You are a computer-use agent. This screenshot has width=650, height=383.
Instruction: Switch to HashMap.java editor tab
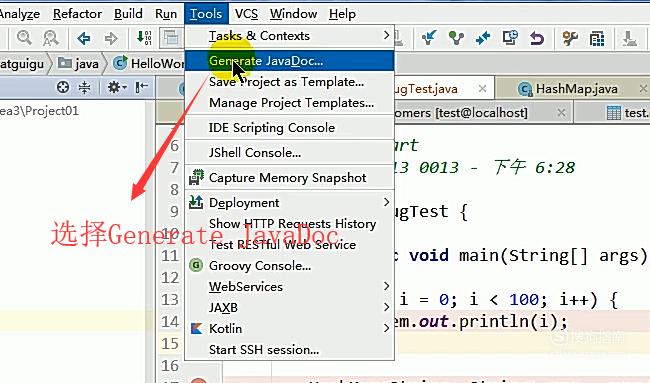click(576, 88)
